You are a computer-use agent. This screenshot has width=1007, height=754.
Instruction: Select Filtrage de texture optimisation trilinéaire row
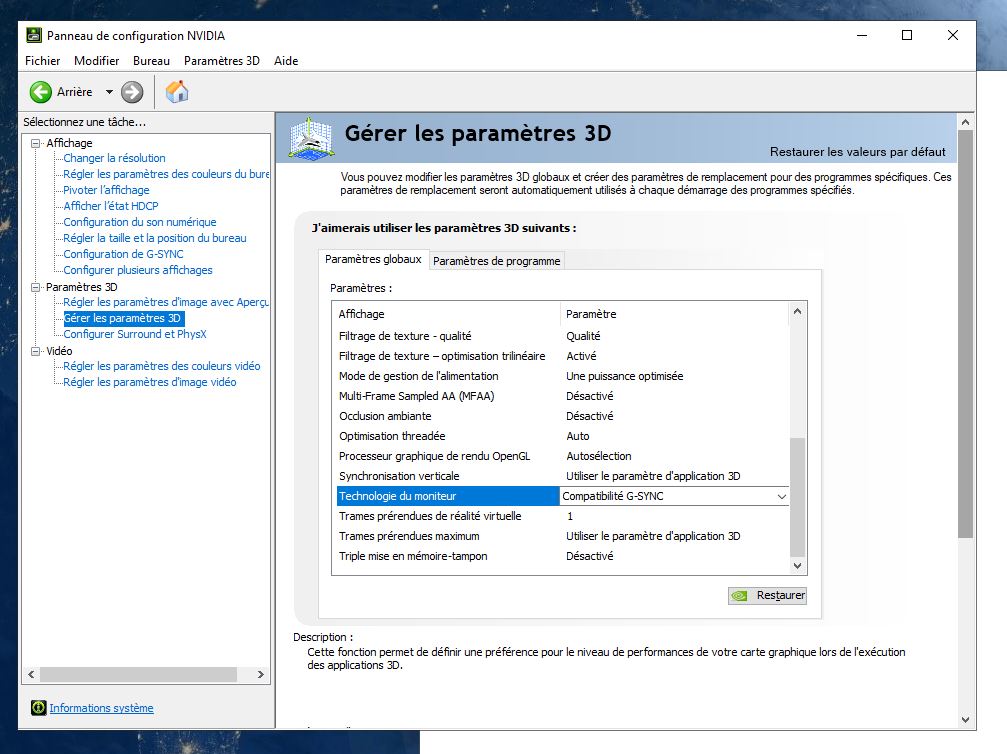tap(563, 356)
